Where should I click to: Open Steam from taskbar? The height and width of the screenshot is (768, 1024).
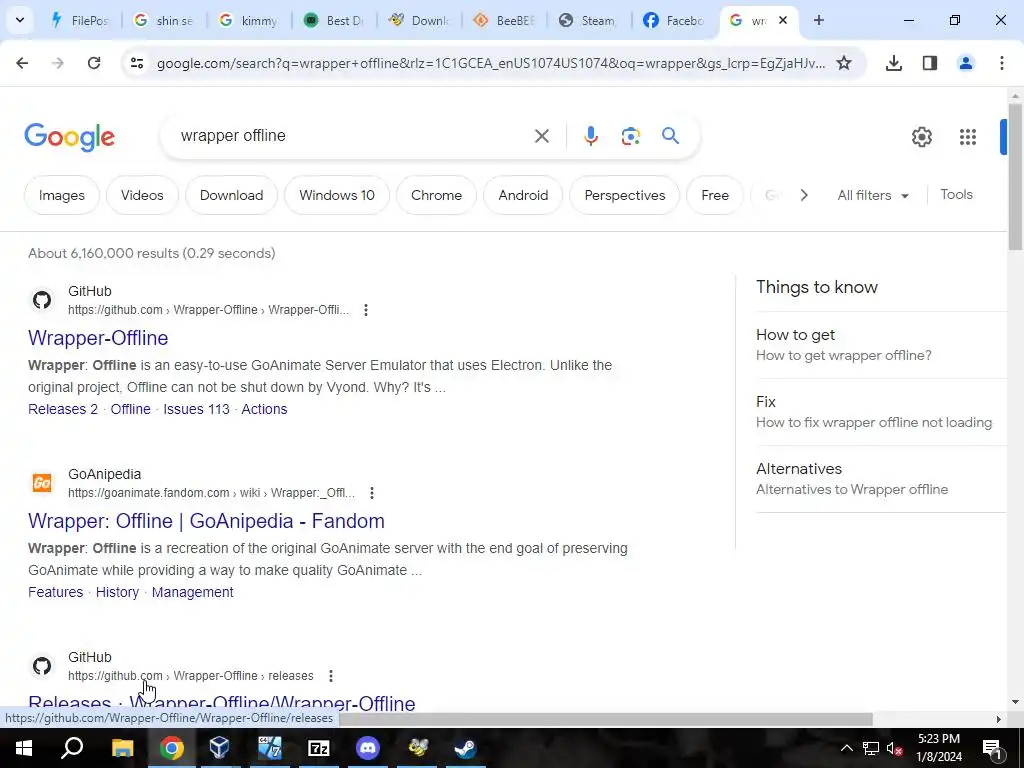click(466, 748)
